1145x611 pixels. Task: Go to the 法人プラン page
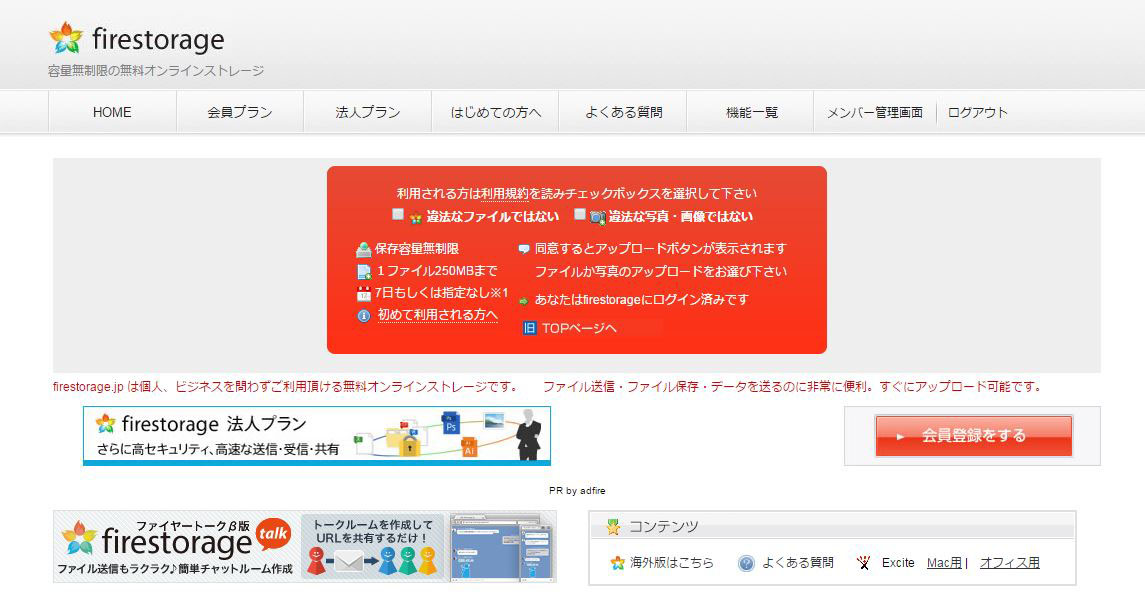pos(367,112)
